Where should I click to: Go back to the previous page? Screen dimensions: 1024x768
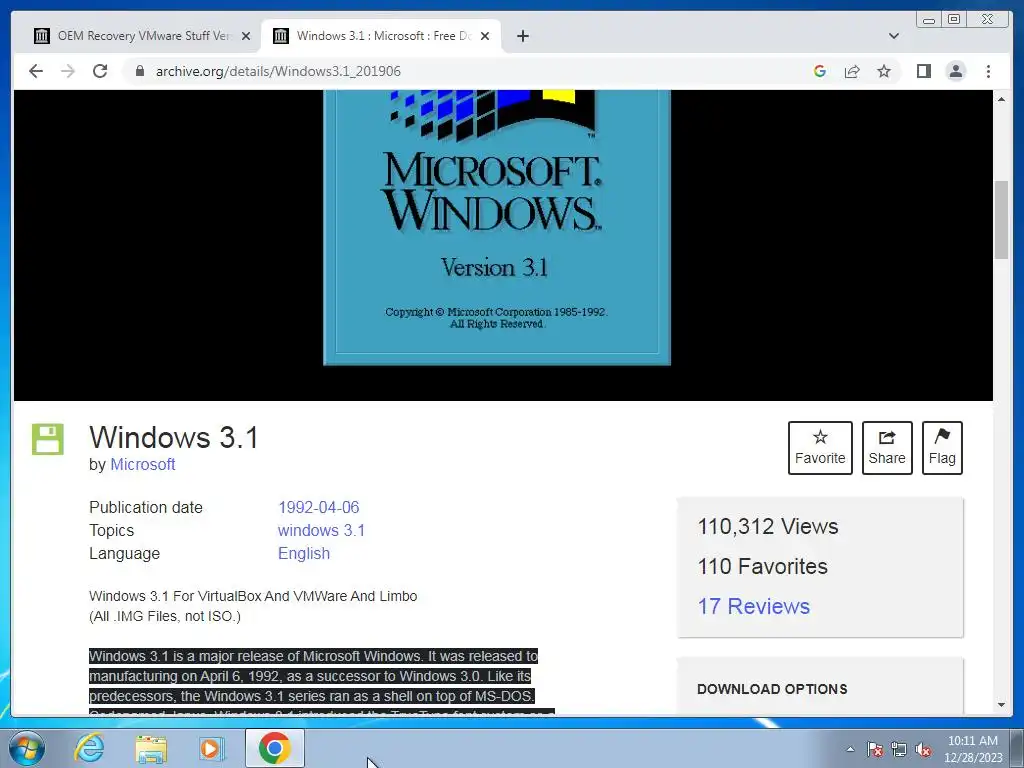(x=36, y=71)
